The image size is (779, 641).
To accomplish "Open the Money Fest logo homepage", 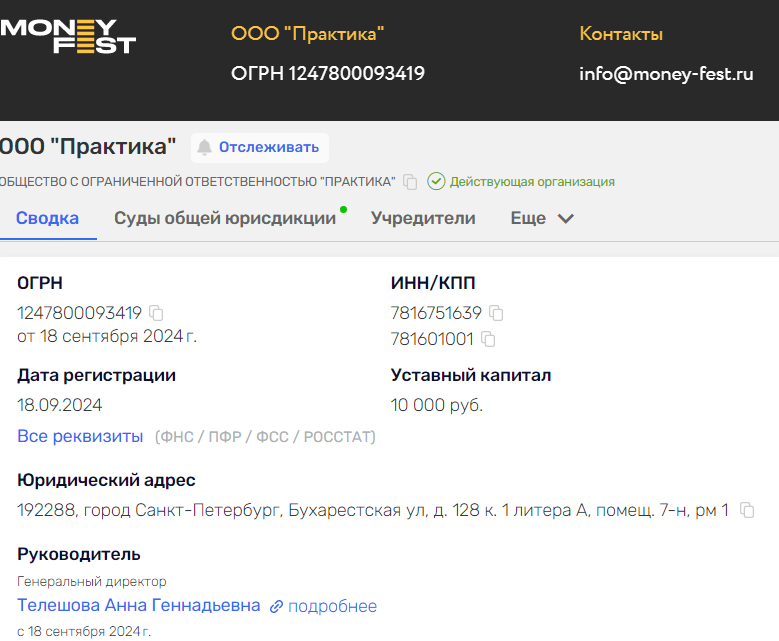I will click(x=68, y=37).
